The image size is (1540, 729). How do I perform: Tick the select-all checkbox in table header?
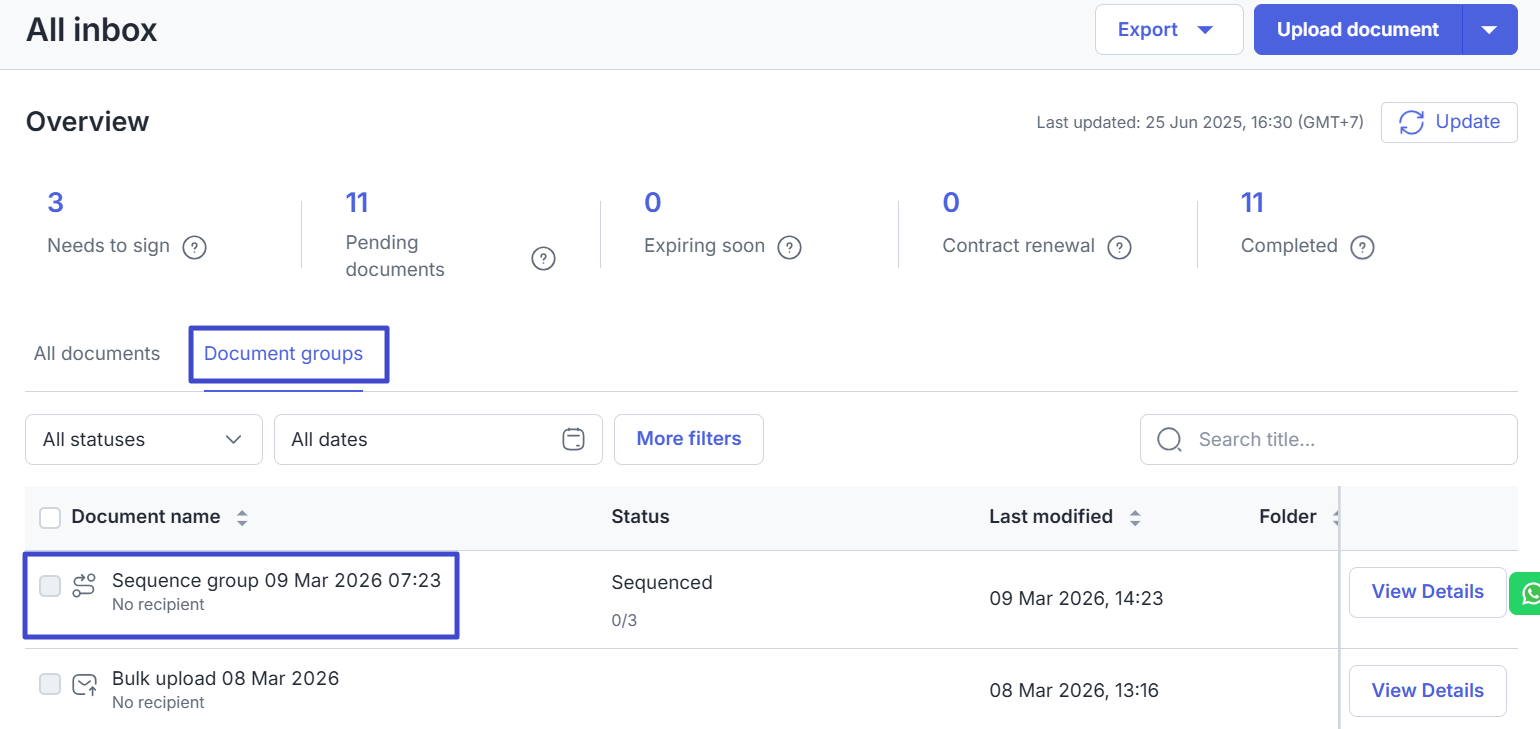coord(50,518)
